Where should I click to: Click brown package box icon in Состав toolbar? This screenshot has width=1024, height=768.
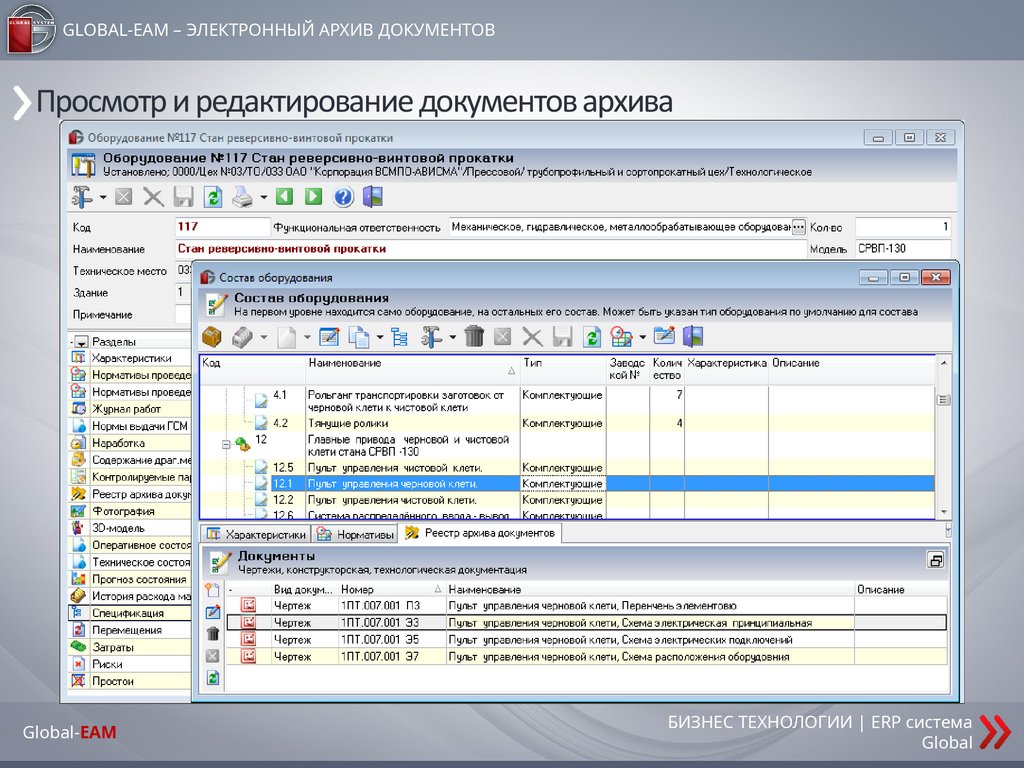coord(212,337)
